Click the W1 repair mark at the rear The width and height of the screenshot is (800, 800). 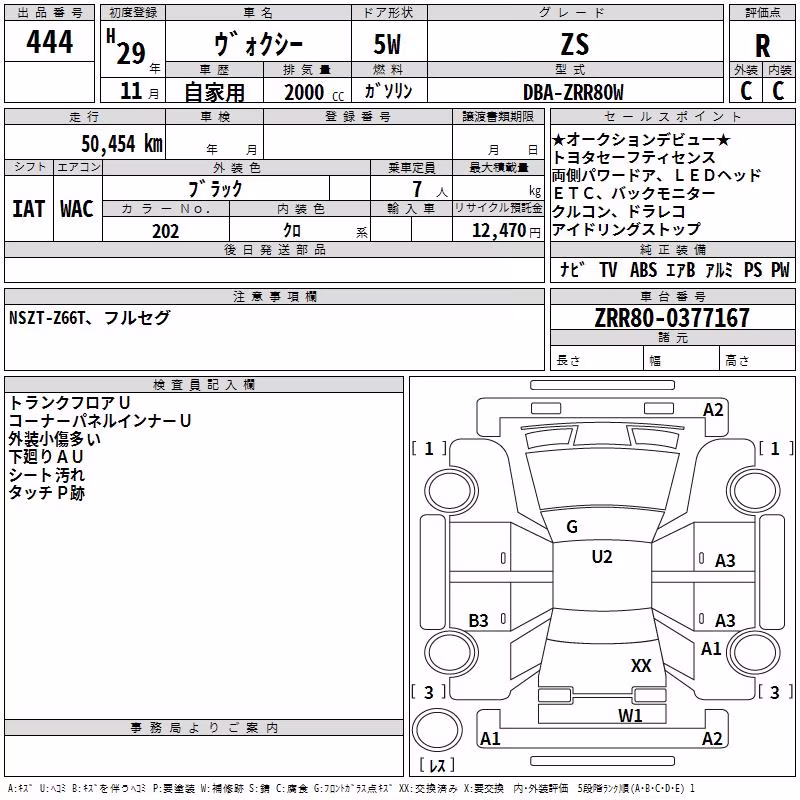[630, 716]
